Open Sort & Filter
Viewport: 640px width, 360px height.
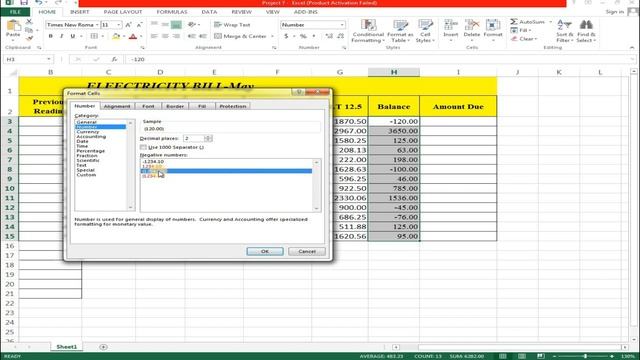[565, 31]
